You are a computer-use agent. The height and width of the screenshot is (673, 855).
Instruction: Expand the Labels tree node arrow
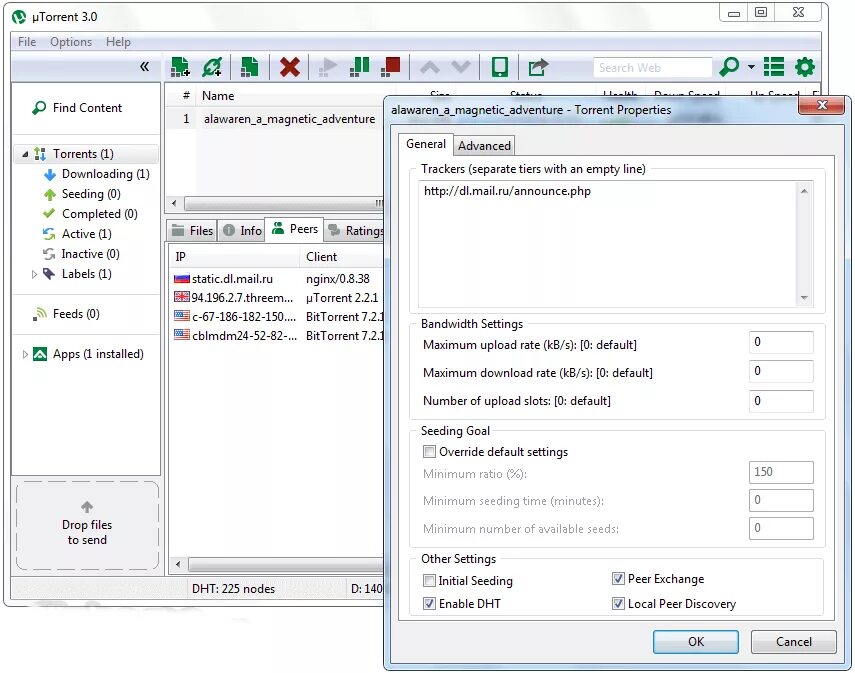tap(34, 274)
